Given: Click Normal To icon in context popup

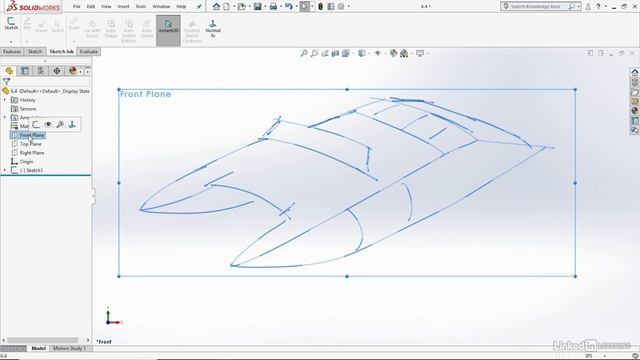Looking at the screenshot, I should pyautogui.click(x=72, y=124).
